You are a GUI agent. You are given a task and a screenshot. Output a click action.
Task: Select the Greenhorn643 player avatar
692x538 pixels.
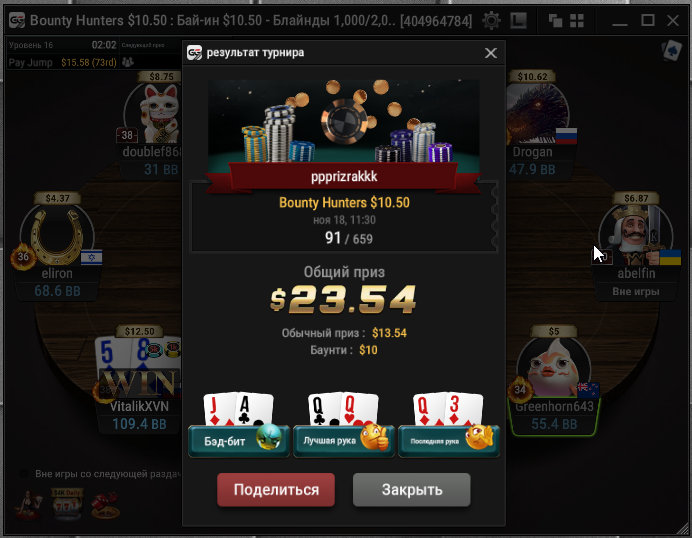point(553,369)
